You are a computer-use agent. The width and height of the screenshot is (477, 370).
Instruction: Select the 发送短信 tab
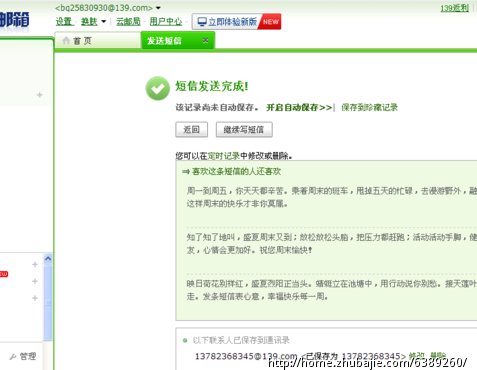click(178, 41)
